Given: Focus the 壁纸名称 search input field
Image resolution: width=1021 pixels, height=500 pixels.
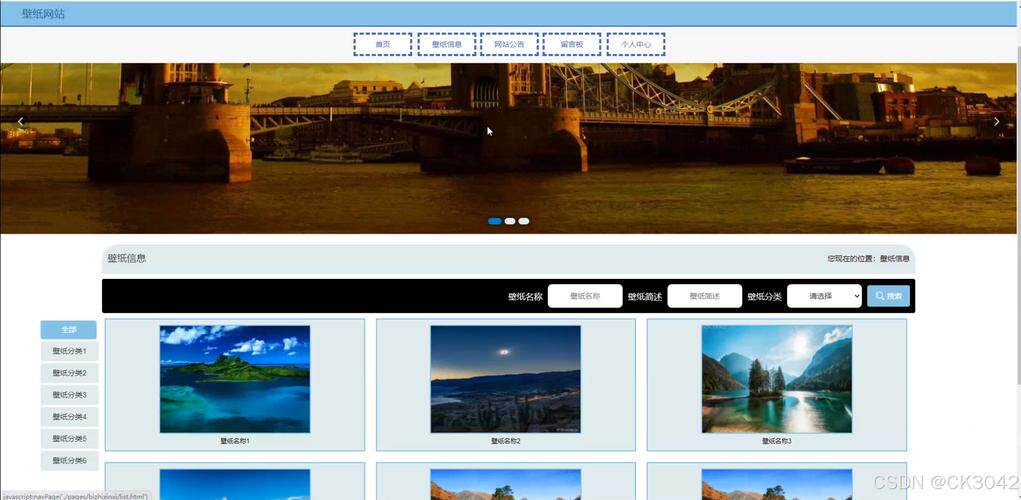Looking at the screenshot, I should 585,296.
